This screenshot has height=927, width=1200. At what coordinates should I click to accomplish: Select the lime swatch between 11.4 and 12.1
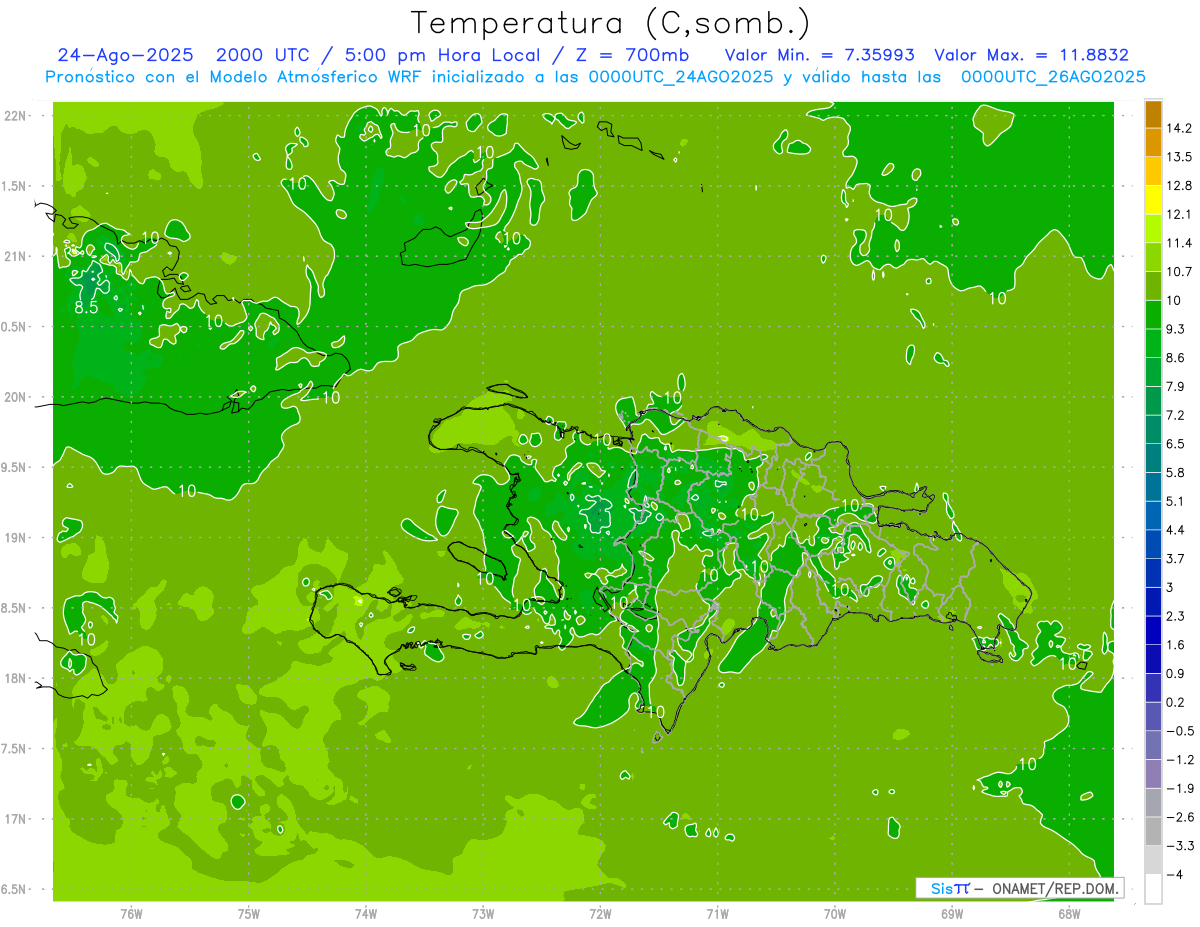[1153, 228]
